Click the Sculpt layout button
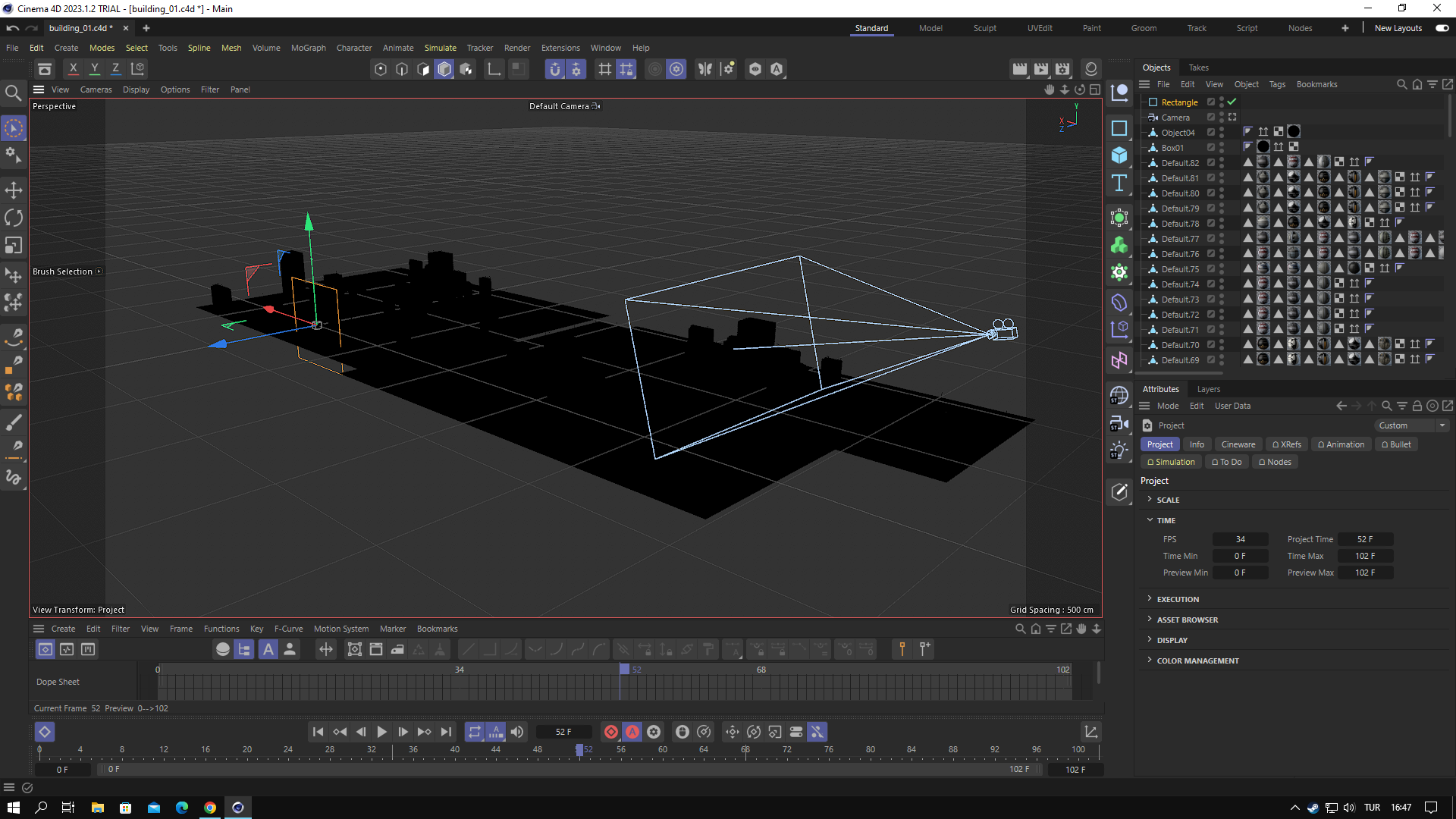Screen dimensions: 1456x819 pos(984,28)
